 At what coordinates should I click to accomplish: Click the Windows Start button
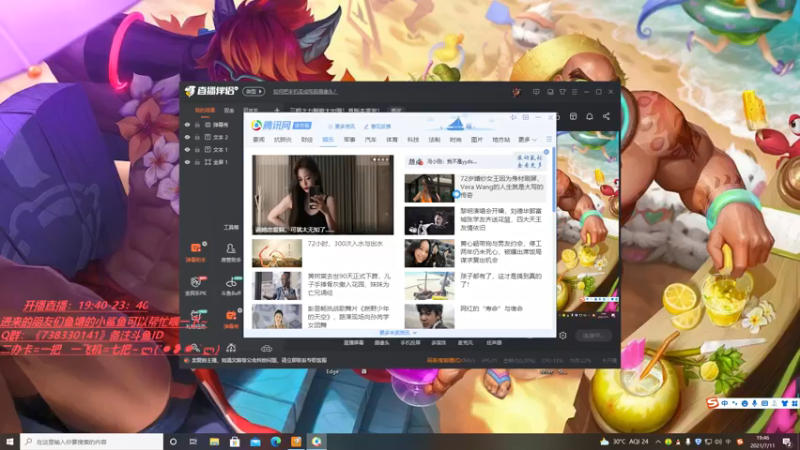click(10, 441)
